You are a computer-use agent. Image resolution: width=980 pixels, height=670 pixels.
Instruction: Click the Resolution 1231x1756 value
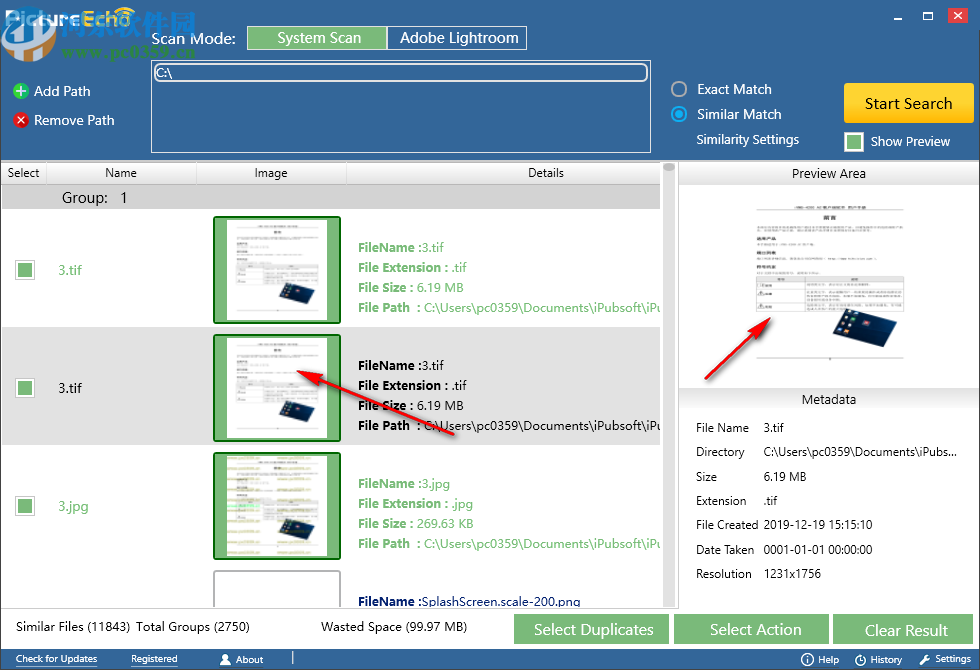pyautogui.click(x=792, y=574)
